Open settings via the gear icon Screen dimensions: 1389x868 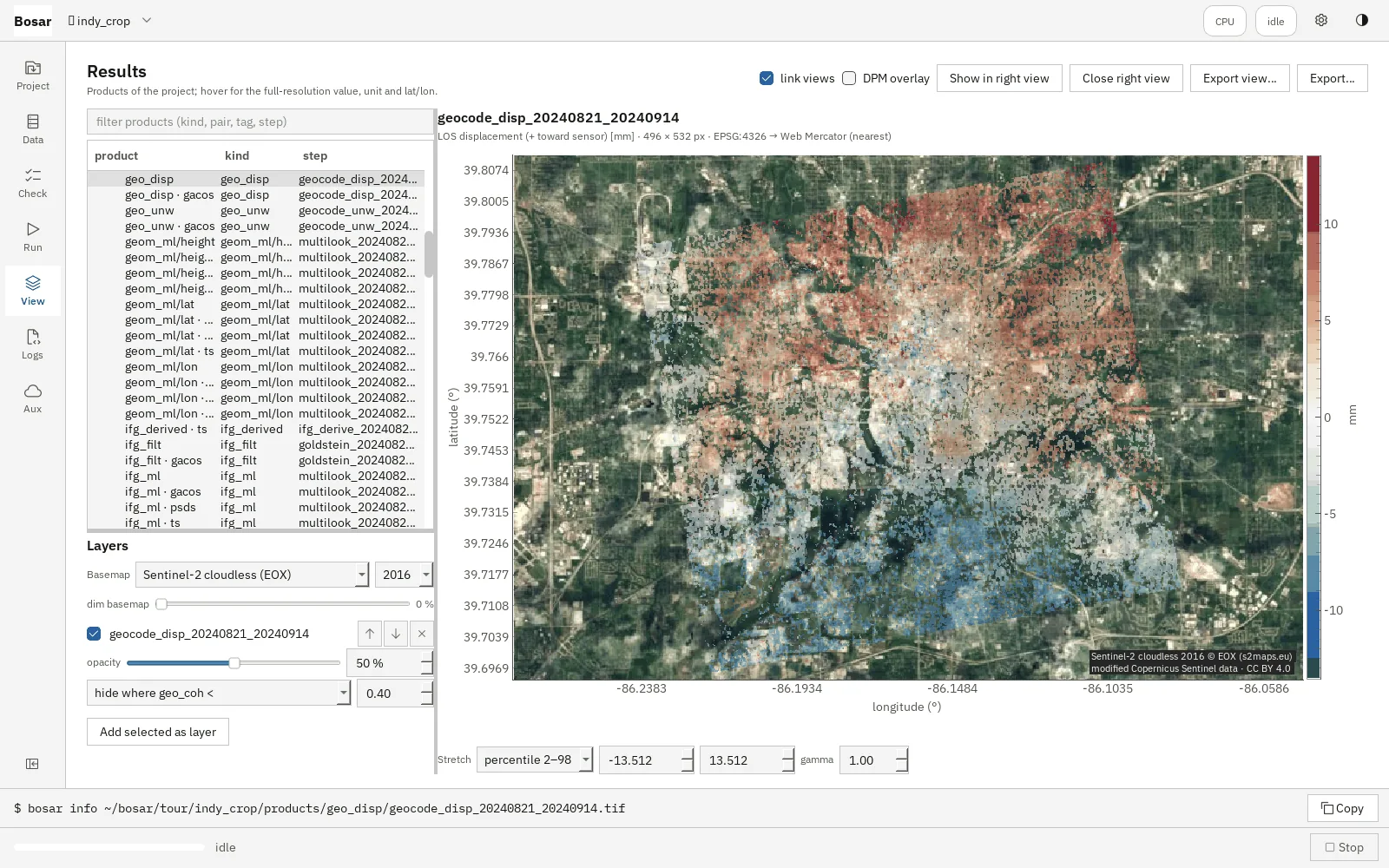(x=1320, y=21)
